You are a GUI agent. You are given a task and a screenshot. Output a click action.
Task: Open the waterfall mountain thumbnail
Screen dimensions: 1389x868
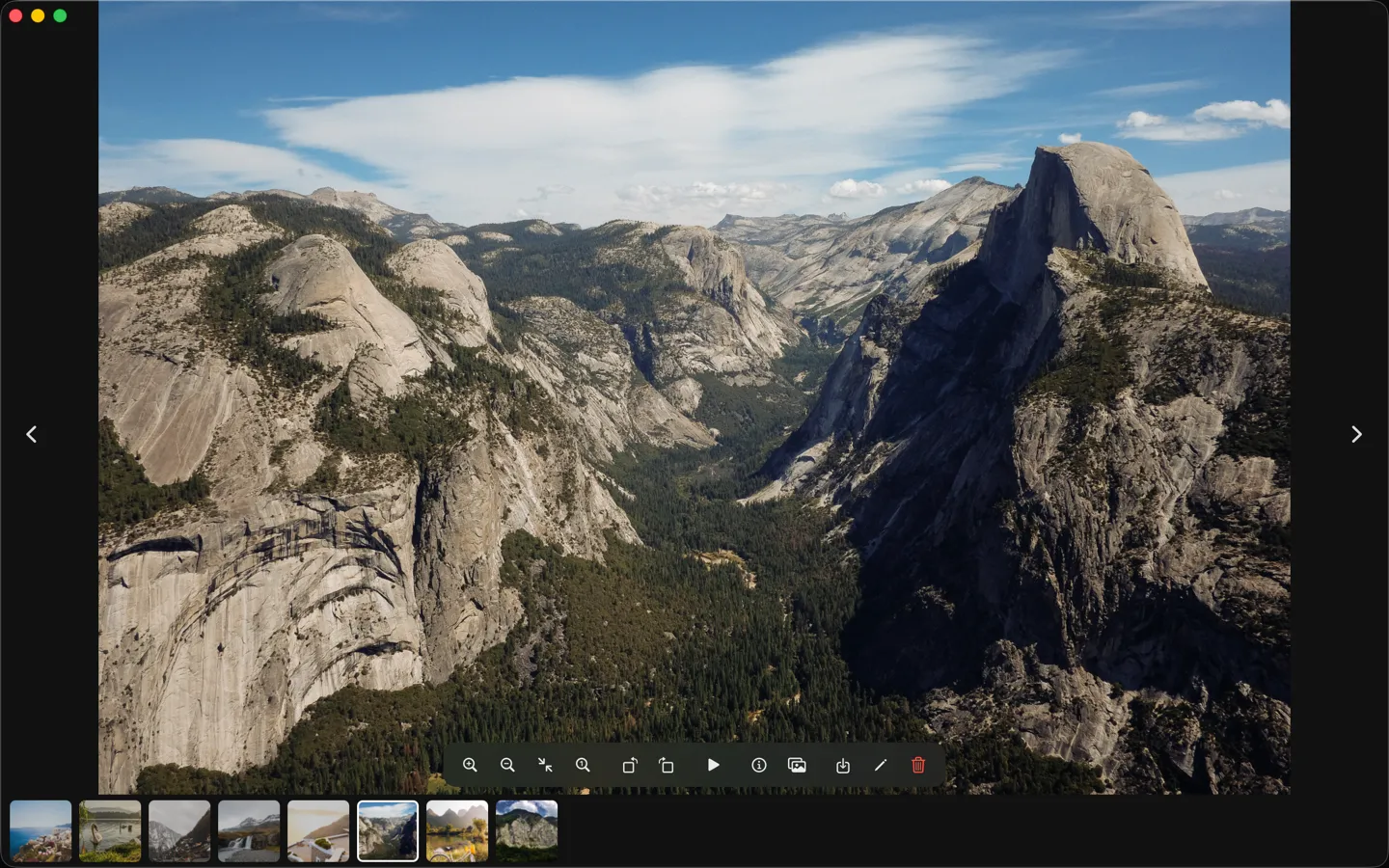coord(249,830)
